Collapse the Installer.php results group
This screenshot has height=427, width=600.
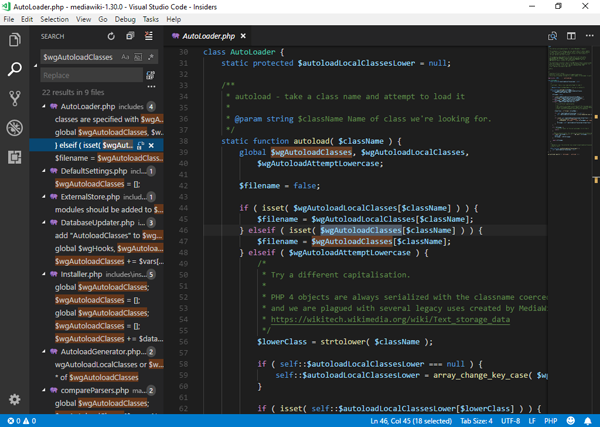click(45, 274)
